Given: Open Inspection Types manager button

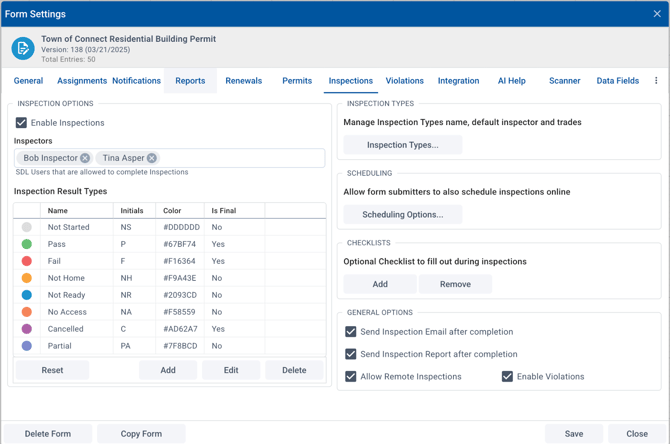Looking at the screenshot, I should pyautogui.click(x=402, y=145).
